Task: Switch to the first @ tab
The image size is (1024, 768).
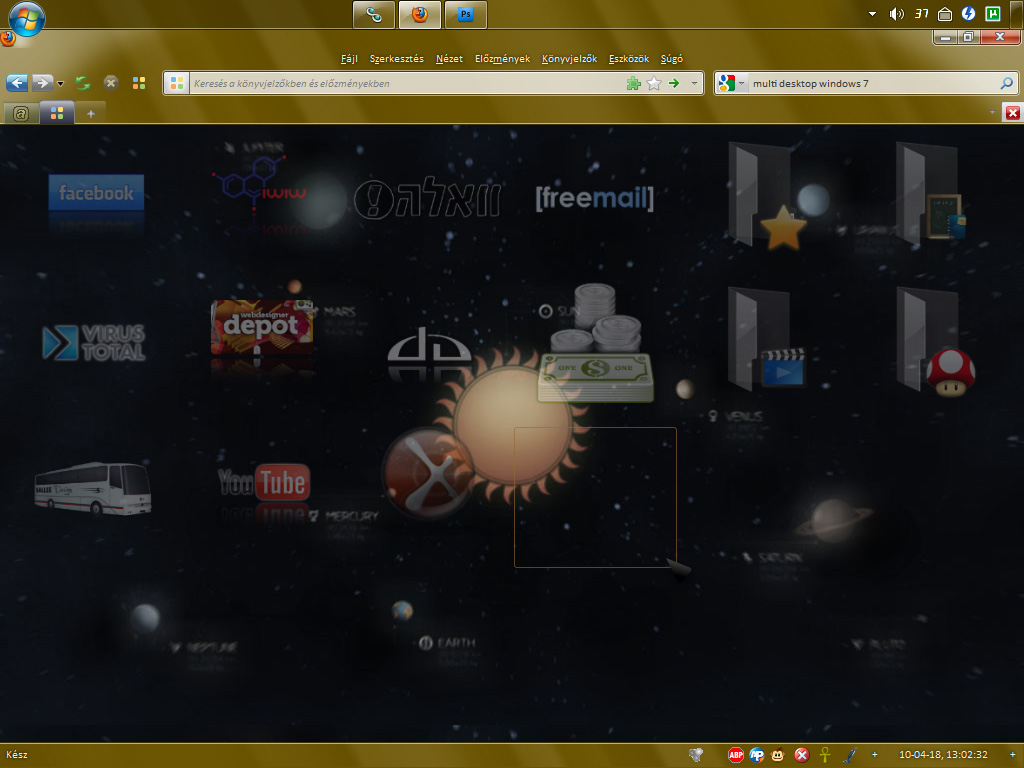Action: pos(21,114)
